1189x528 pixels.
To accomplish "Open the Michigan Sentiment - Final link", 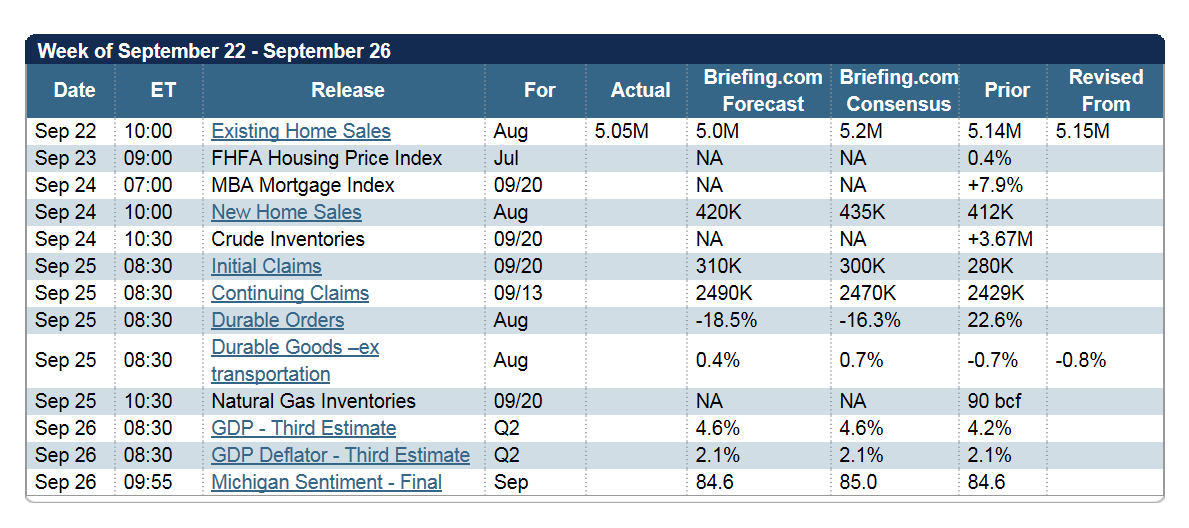I will pos(326,482).
